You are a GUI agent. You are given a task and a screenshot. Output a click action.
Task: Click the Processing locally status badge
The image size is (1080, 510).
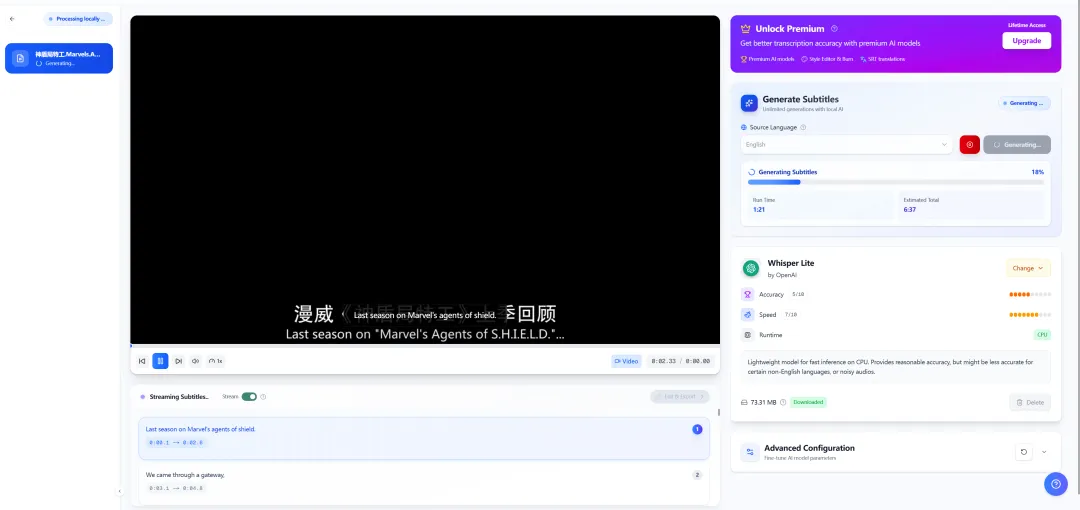pyautogui.click(x=78, y=19)
